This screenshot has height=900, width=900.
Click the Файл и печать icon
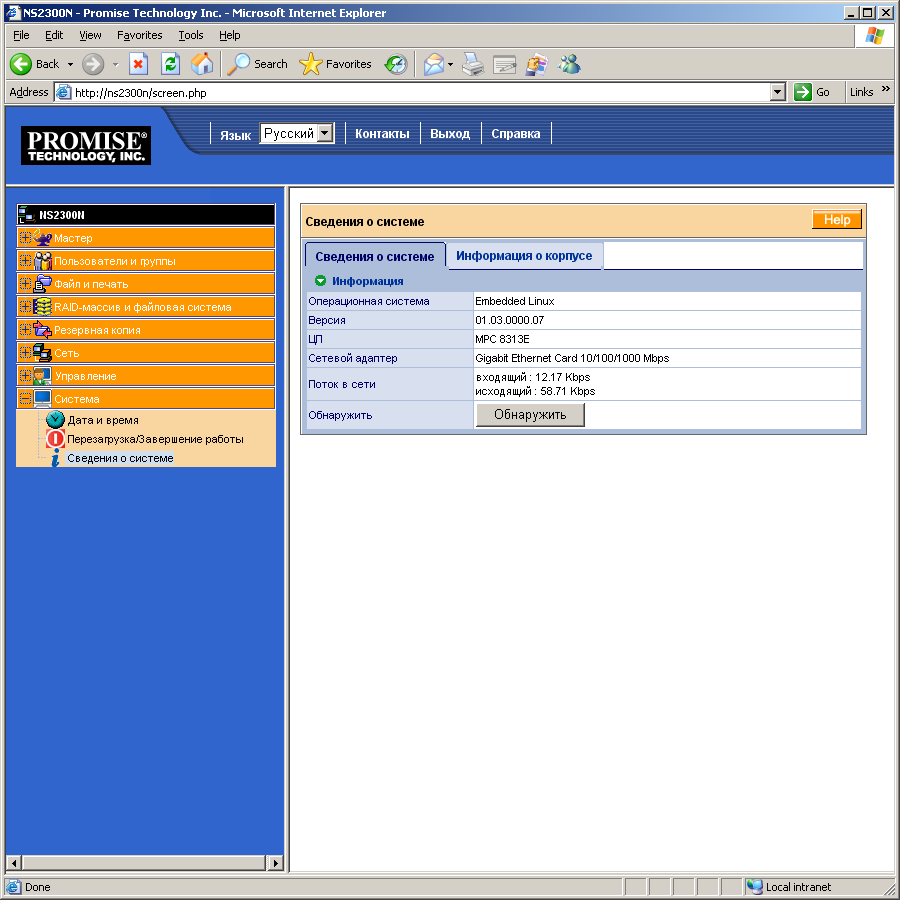point(42,284)
